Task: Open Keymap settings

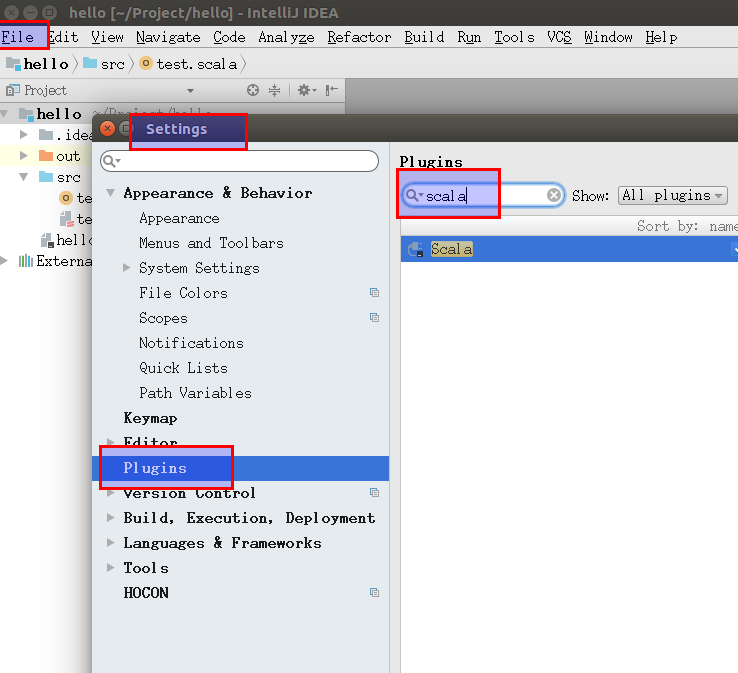Action: coord(150,418)
